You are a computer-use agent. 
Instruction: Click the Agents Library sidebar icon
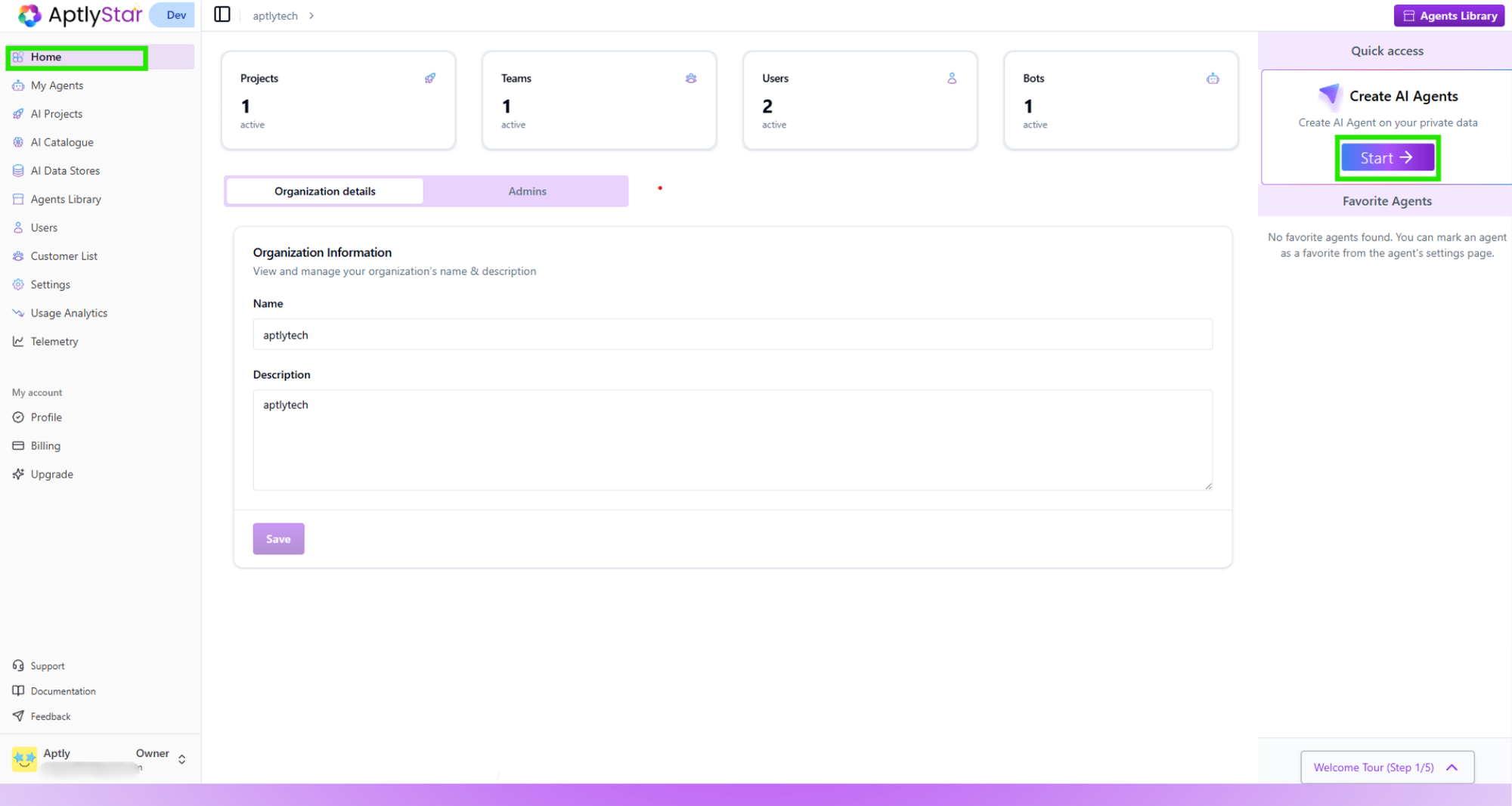18,199
